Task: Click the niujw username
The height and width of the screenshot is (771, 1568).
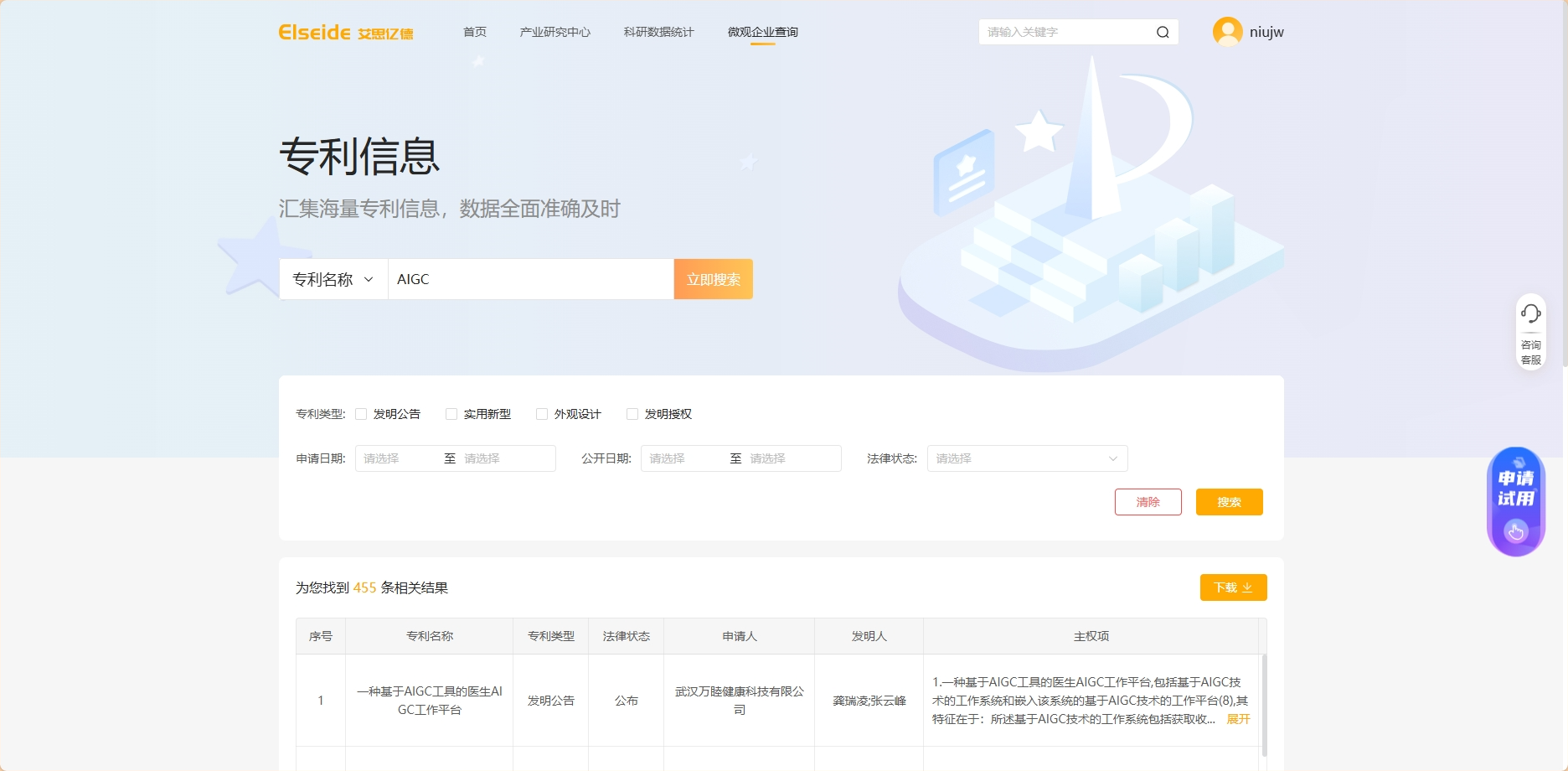Action: [x=1266, y=32]
